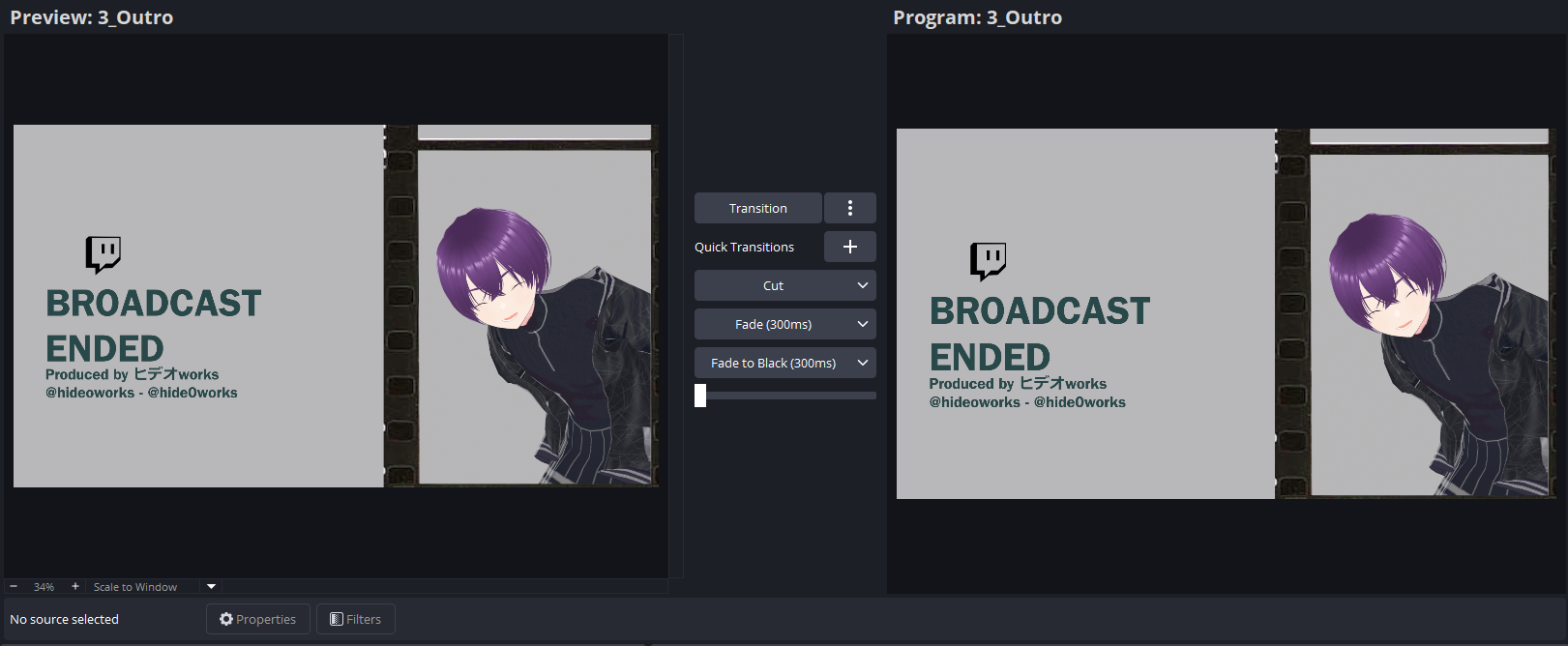Open source Properties button

point(258,619)
